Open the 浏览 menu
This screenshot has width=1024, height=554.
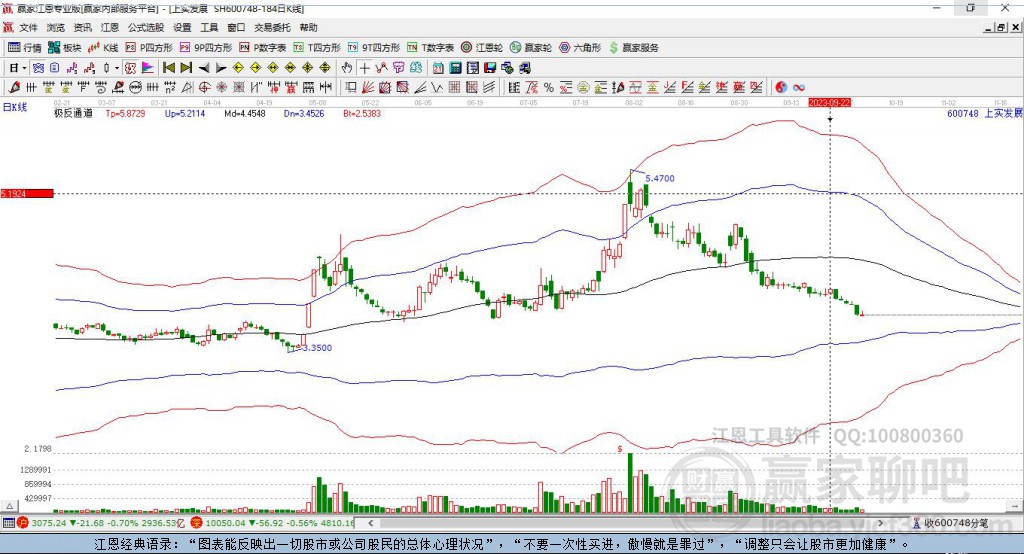coord(56,27)
